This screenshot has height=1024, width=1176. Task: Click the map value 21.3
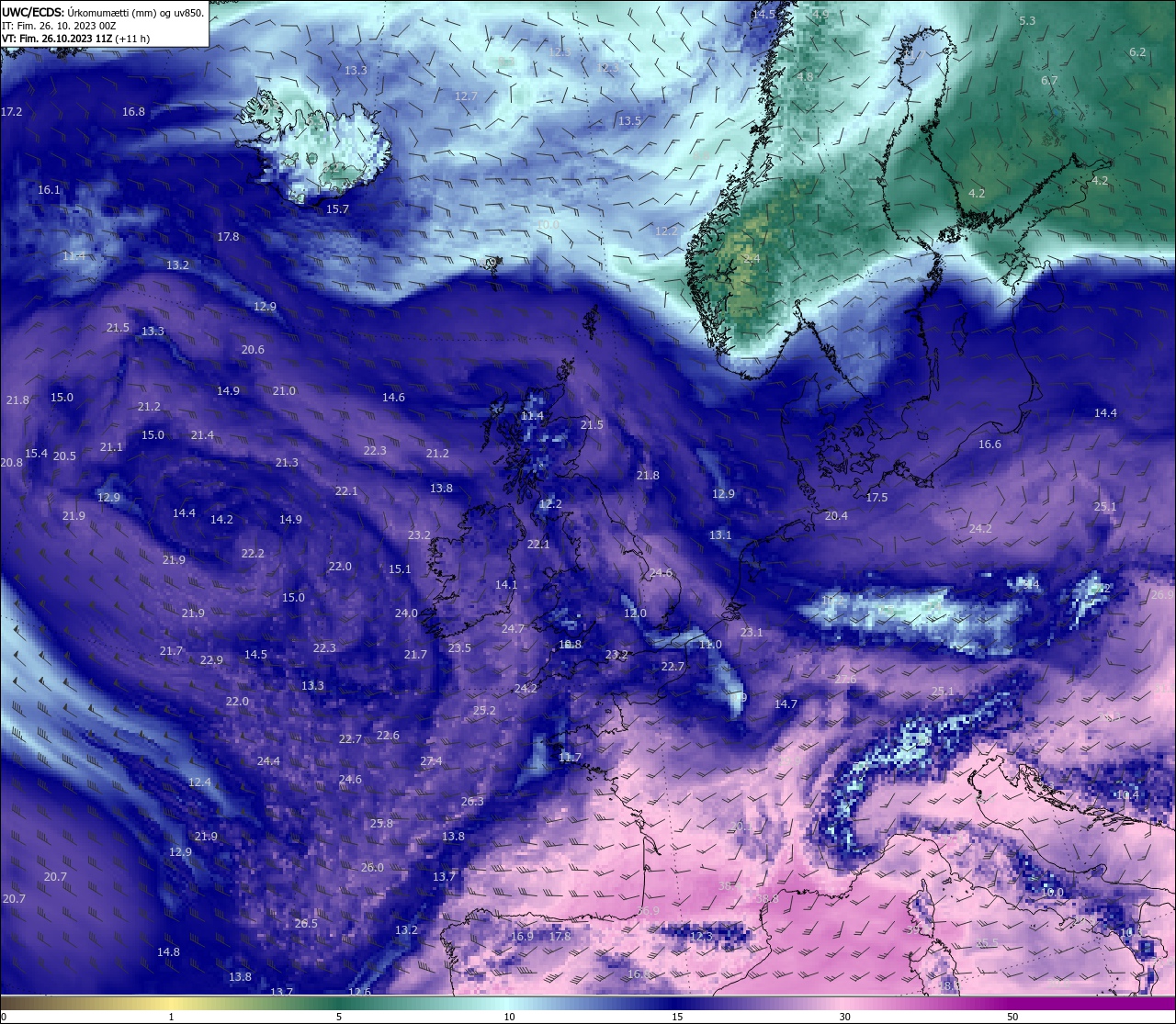click(x=287, y=462)
